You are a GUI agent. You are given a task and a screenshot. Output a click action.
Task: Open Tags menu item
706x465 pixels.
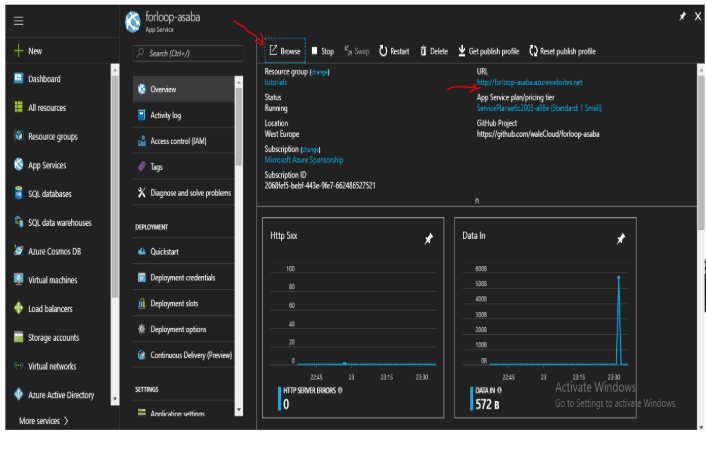pos(184,167)
